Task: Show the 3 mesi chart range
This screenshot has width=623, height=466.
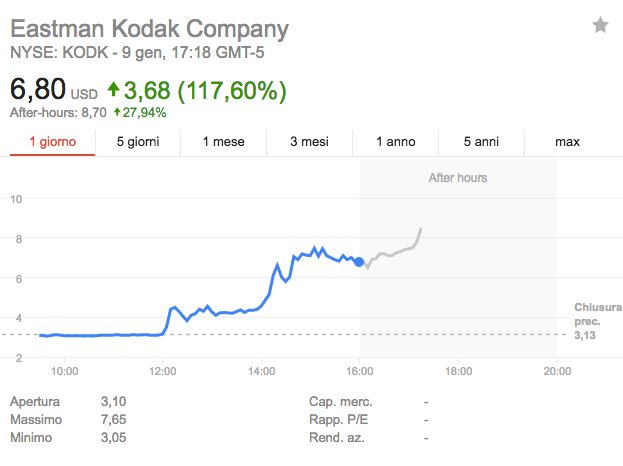Action: (309, 142)
